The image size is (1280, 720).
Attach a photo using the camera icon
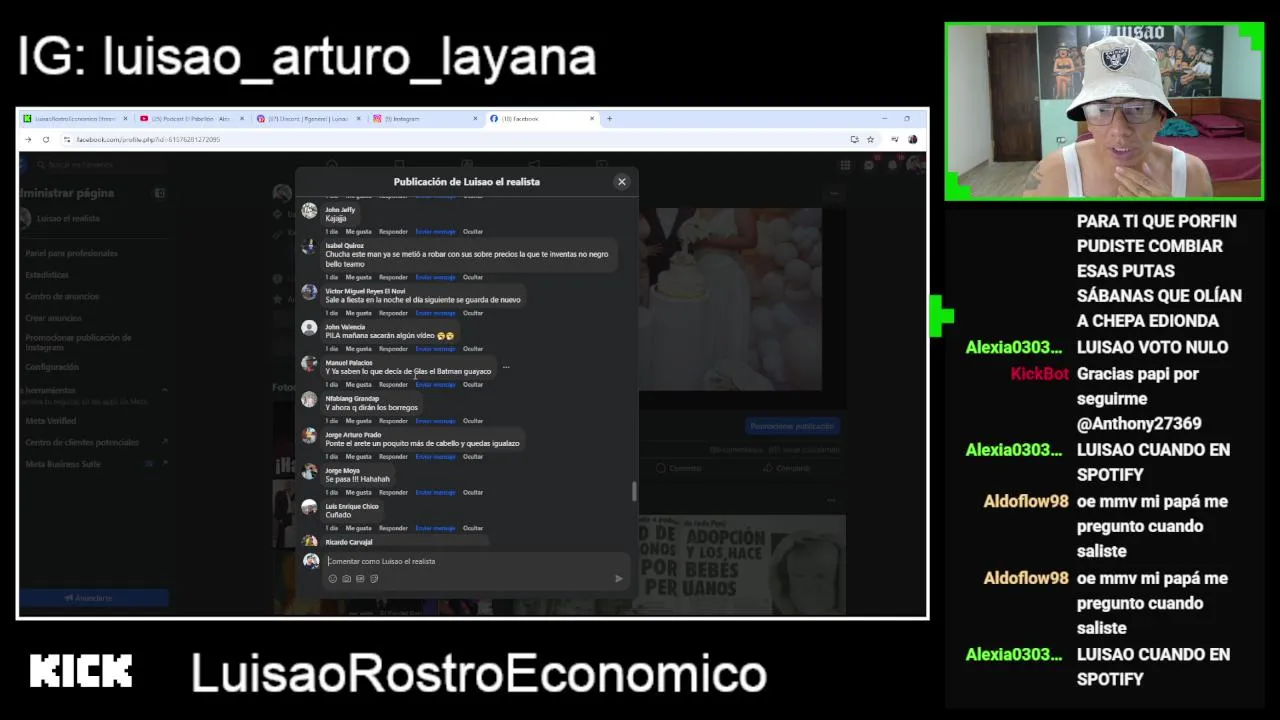347,579
